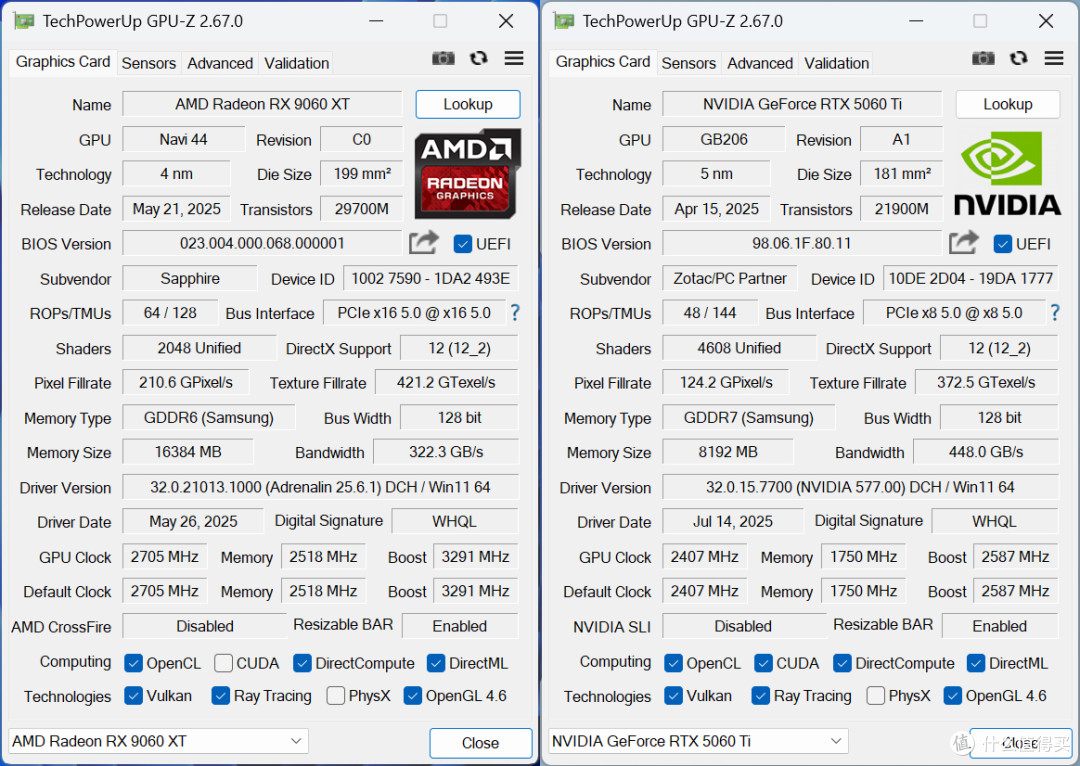The image size is (1080, 766).
Task: Click the Zotac/PC Partner subvendor value
Action: point(730,278)
